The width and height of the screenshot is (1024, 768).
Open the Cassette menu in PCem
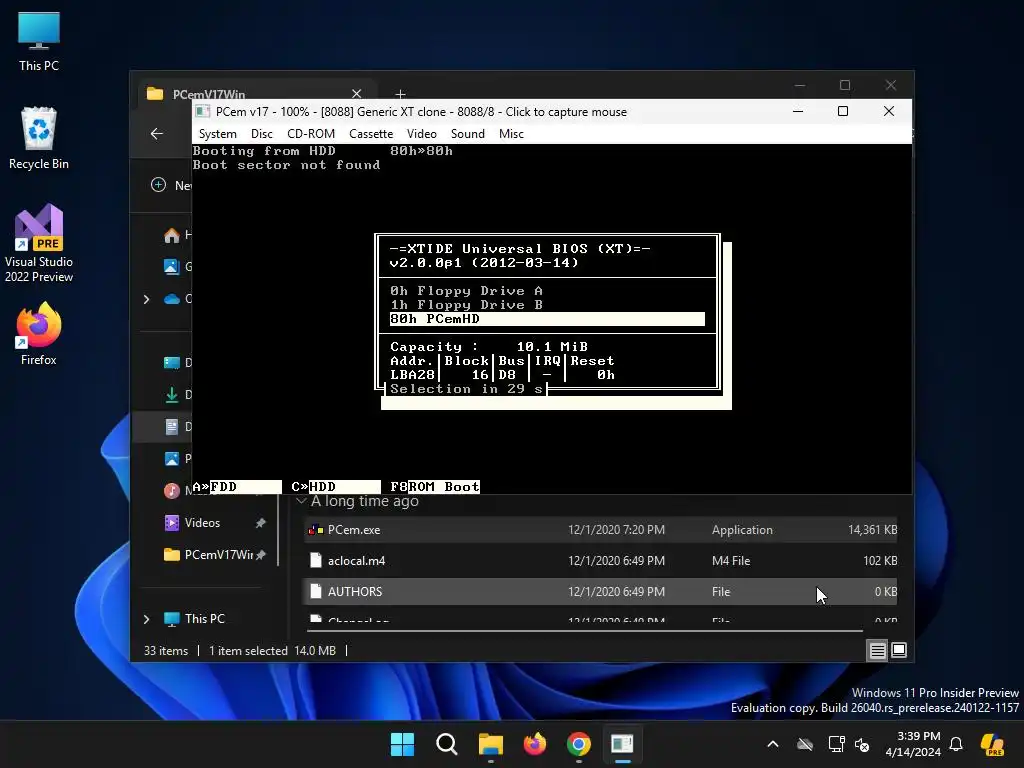click(x=371, y=134)
